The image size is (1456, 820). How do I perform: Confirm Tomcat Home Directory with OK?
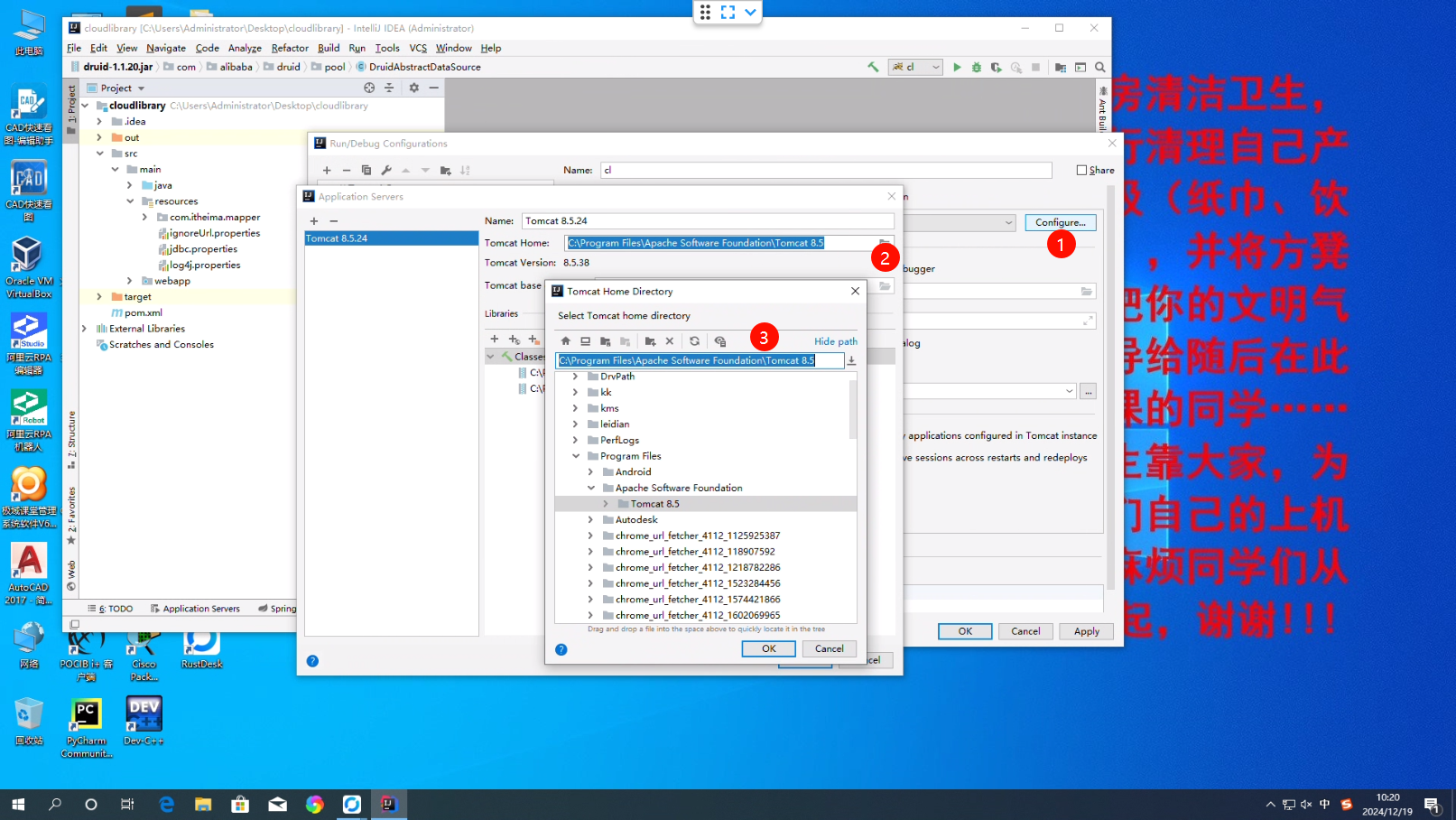tap(769, 648)
